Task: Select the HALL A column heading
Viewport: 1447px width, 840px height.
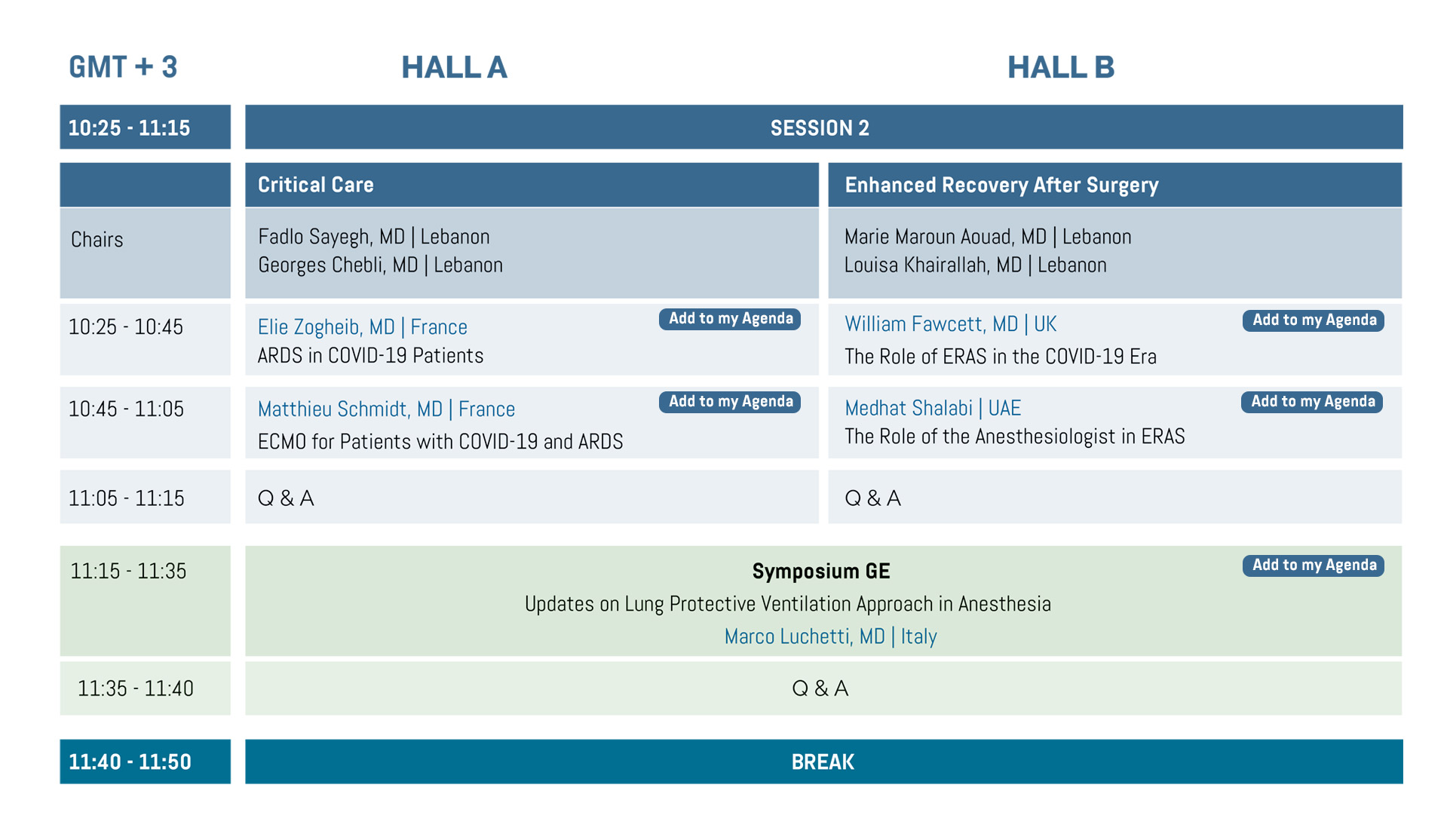Action: click(x=454, y=67)
